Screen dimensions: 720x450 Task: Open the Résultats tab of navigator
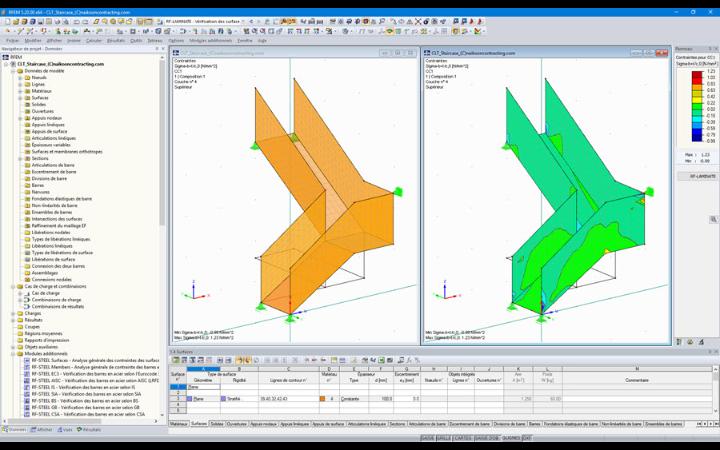point(90,430)
